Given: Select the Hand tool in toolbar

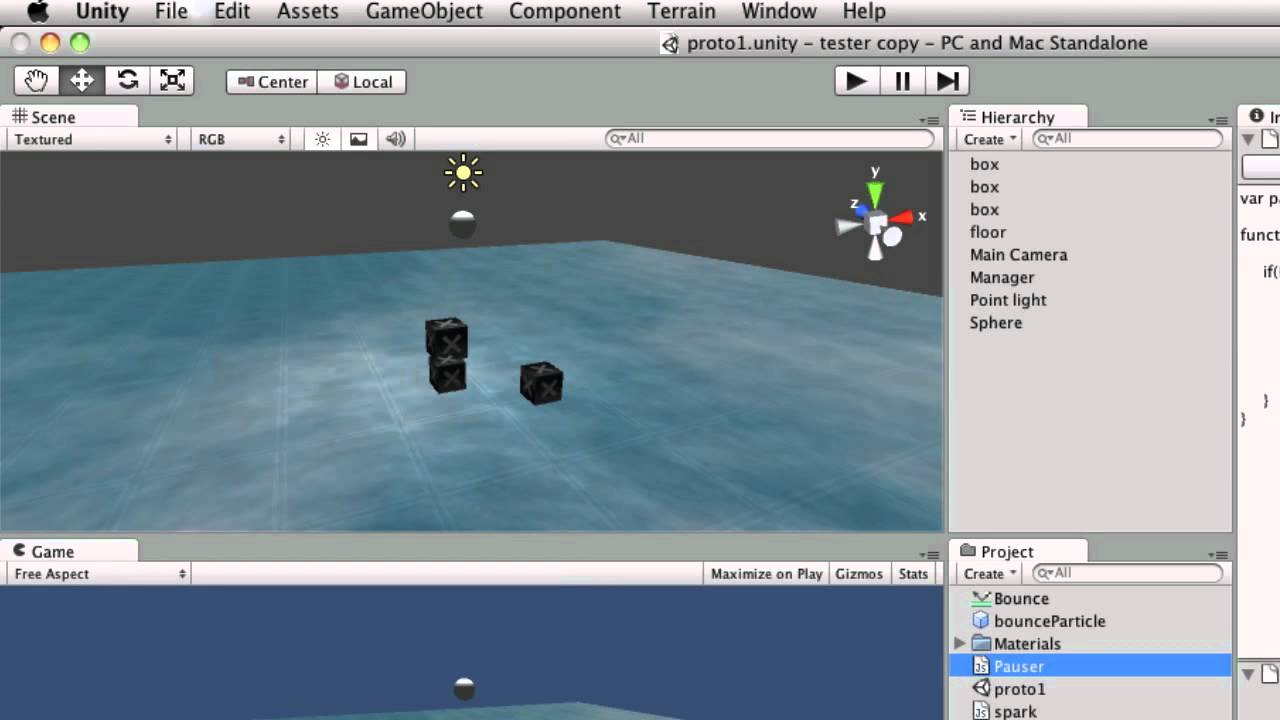Looking at the screenshot, I should tap(37, 81).
